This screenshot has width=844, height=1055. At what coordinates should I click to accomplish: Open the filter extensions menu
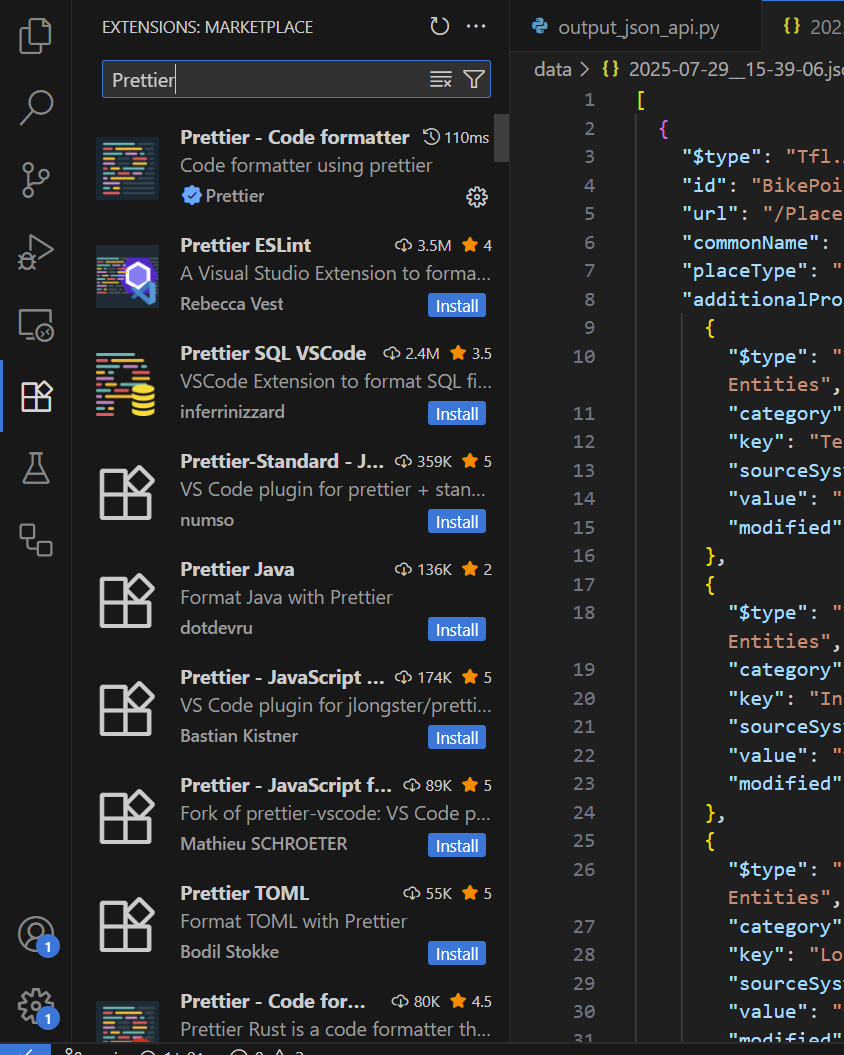[x=474, y=79]
